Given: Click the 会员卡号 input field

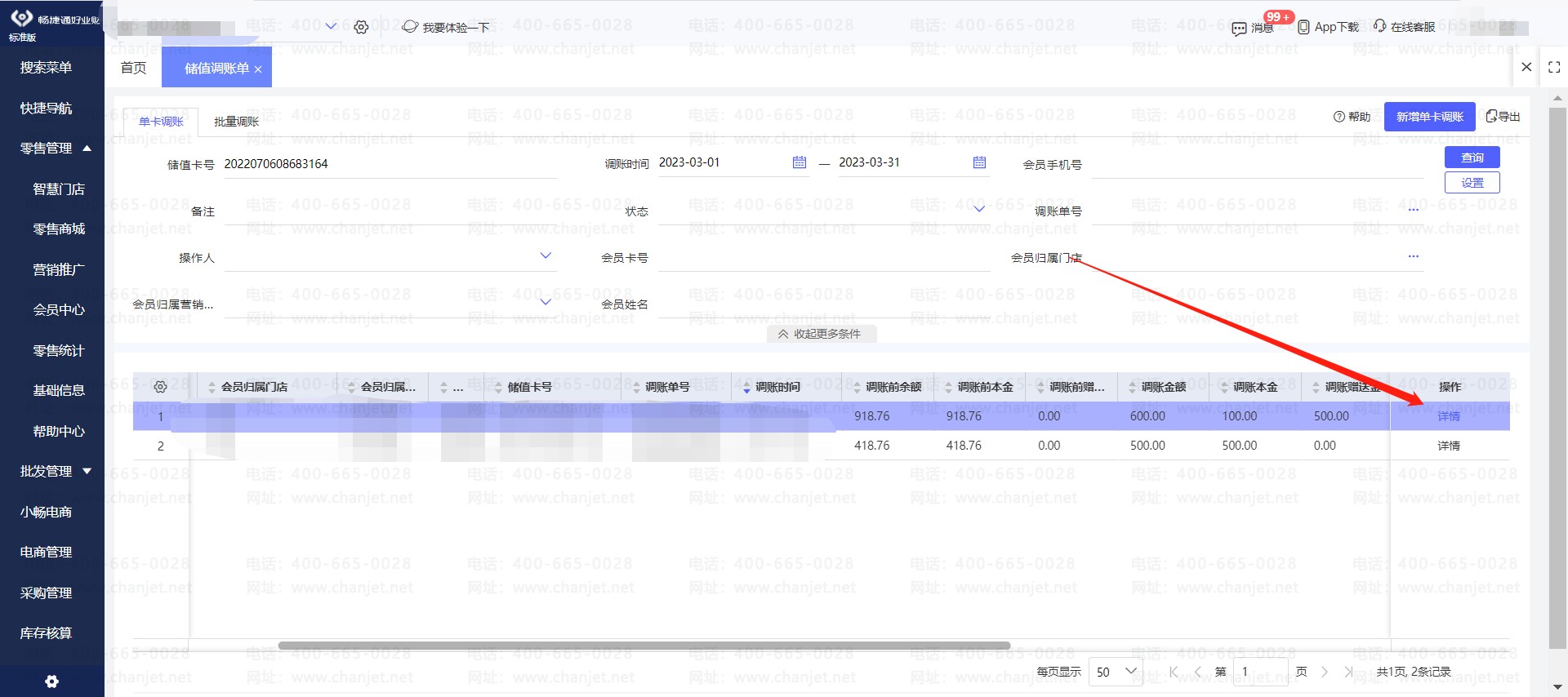Looking at the screenshot, I should pyautogui.click(x=824, y=257).
